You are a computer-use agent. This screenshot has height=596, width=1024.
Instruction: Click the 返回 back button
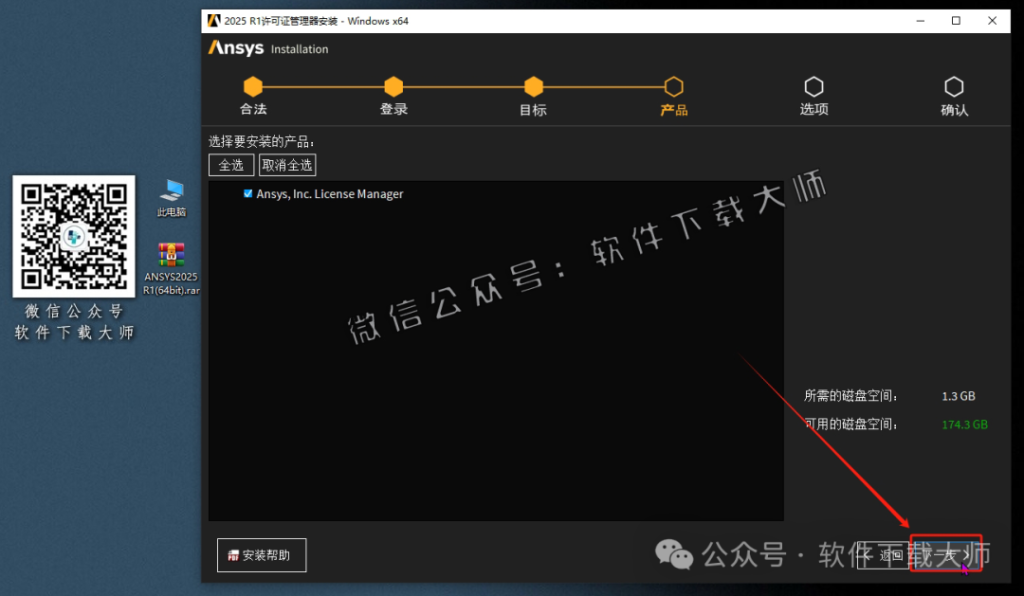click(x=883, y=555)
